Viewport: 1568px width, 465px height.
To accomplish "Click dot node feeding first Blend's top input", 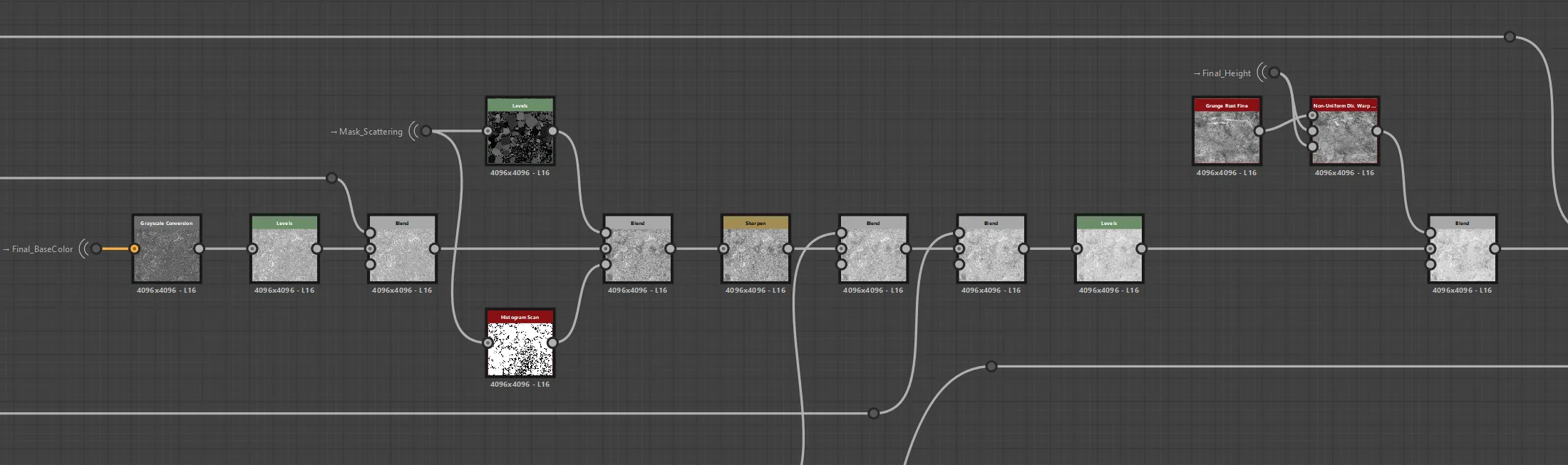I will click(331, 178).
